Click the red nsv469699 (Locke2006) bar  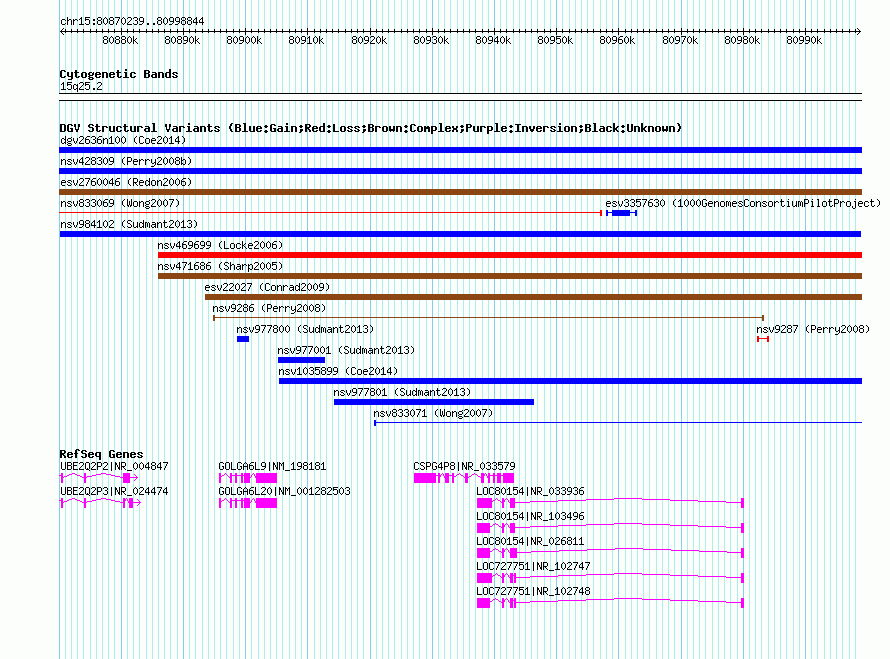coord(510,255)
